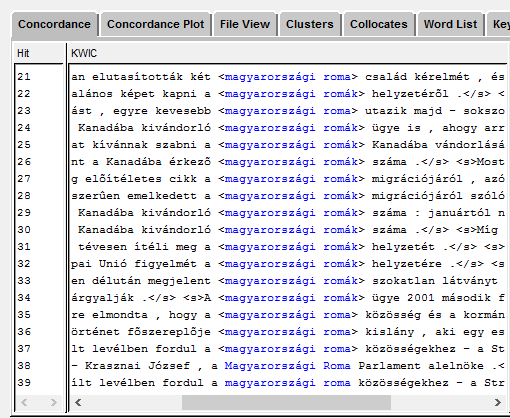Click the partially visible Key tab
This screenshot has height=418, width=510.
[500, 24]
